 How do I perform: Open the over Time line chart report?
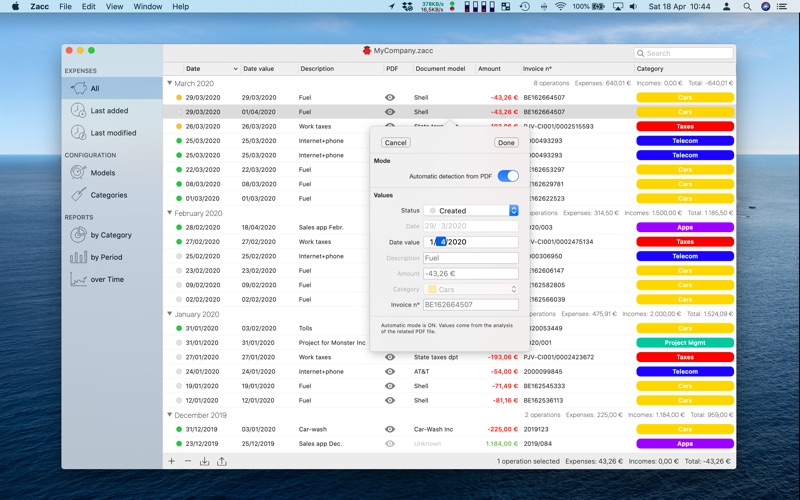point(78,279)
